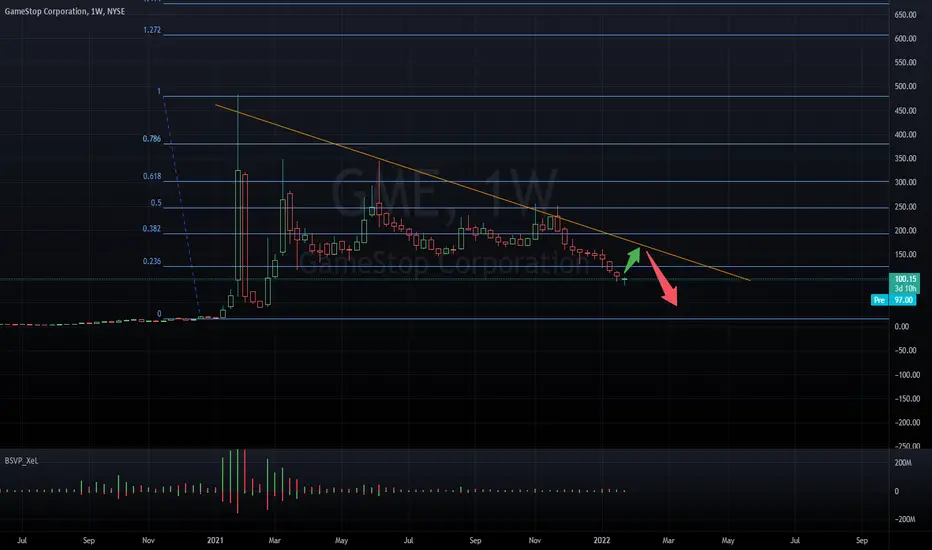Select the 0.786 Fibonacci level label

(x=152, y=139)
